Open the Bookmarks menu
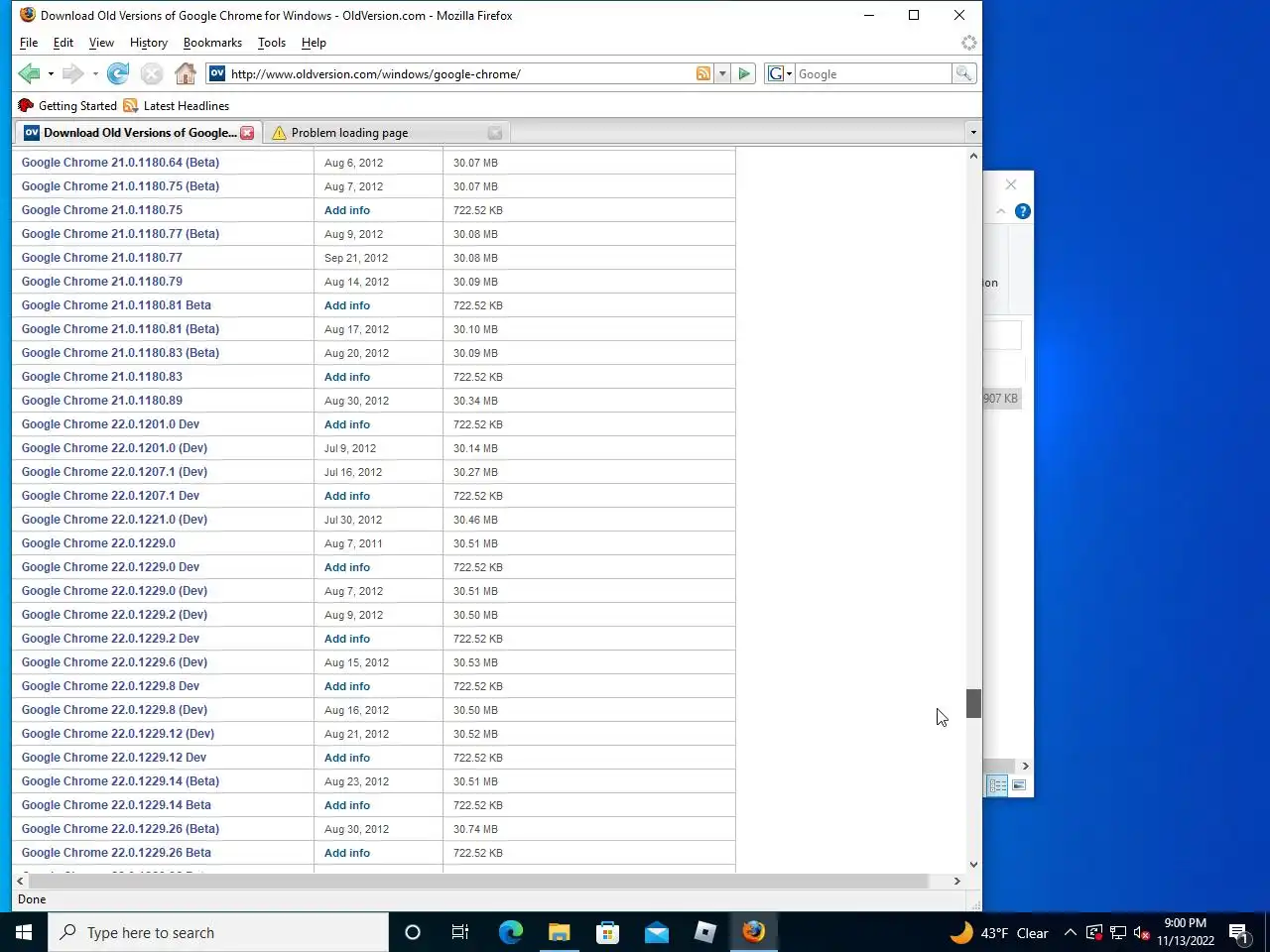This screenshot has height=952, width=1270. [212, 43]
